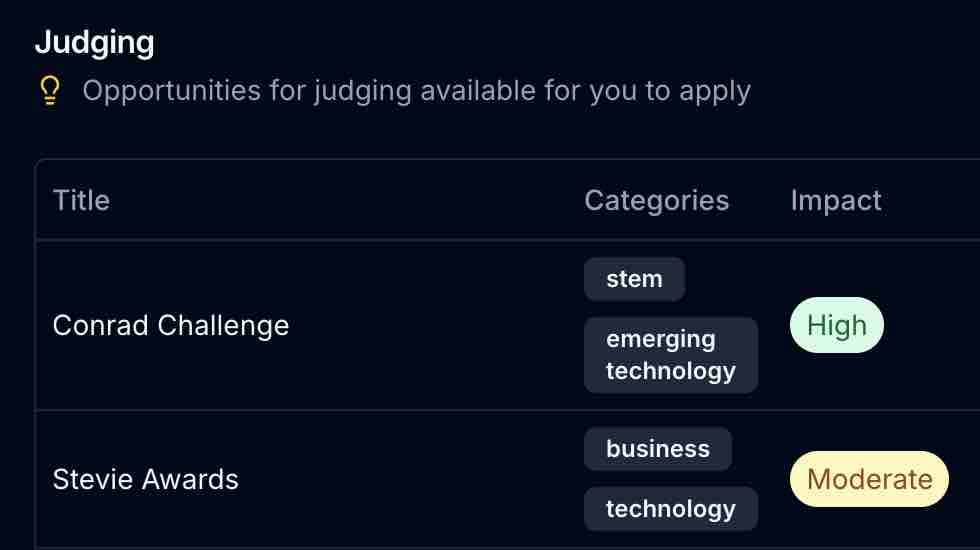Click the Impact cell in the Stevie Awards row
This screenshot has height=550, width=980.
(x=877, y=479)
